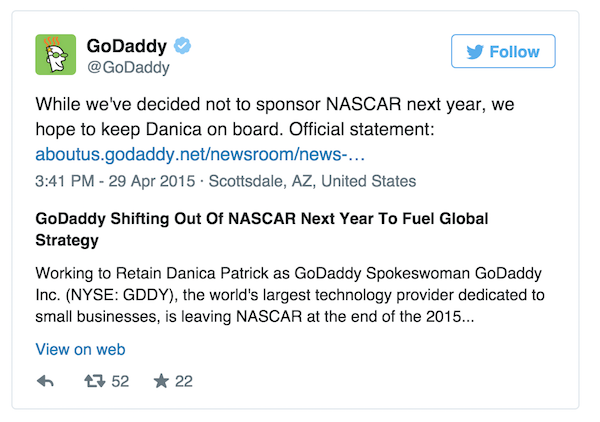Image resolution: width=600 pixels, height=422 pixels.
Task: Open the GoDaddy Shifting Out Of NASCAR headline
Action: [262, 229]
